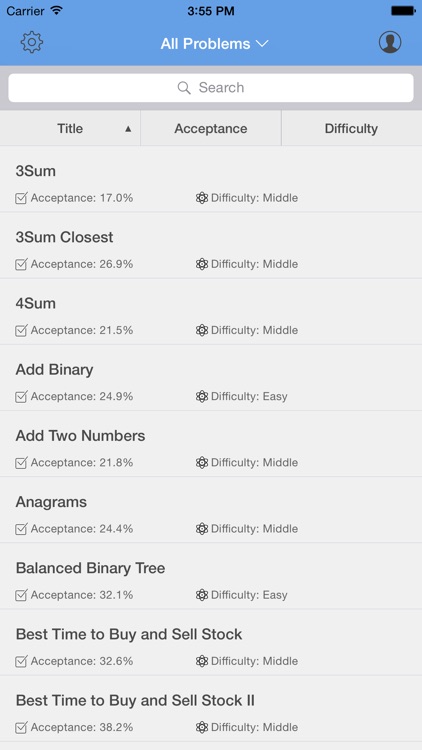Click the acceptance checkbox icon for 3Sum Closest
Image resolution: width=422 pixels, height=750 pixels.
click(21, 264)
